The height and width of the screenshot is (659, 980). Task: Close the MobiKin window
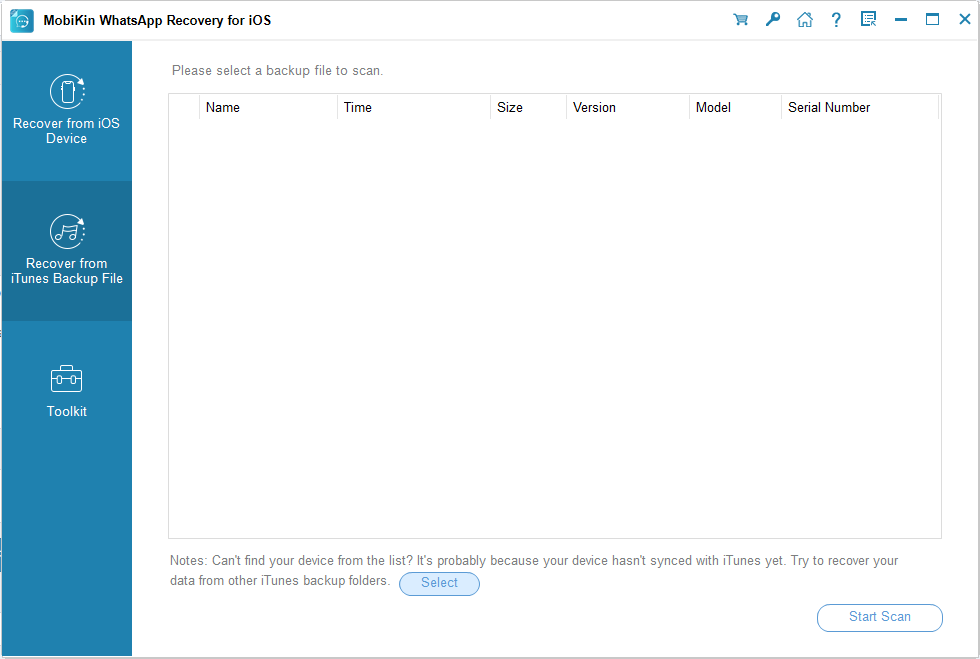965,20
